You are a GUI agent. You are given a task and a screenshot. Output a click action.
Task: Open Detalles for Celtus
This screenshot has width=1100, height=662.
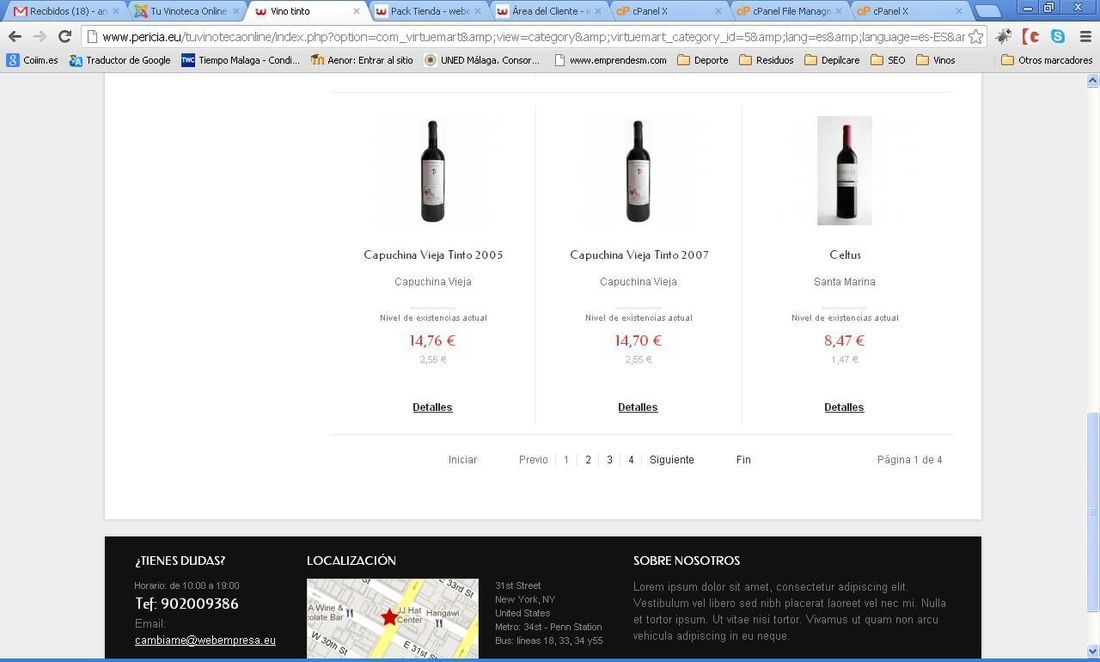click(844, 407)
